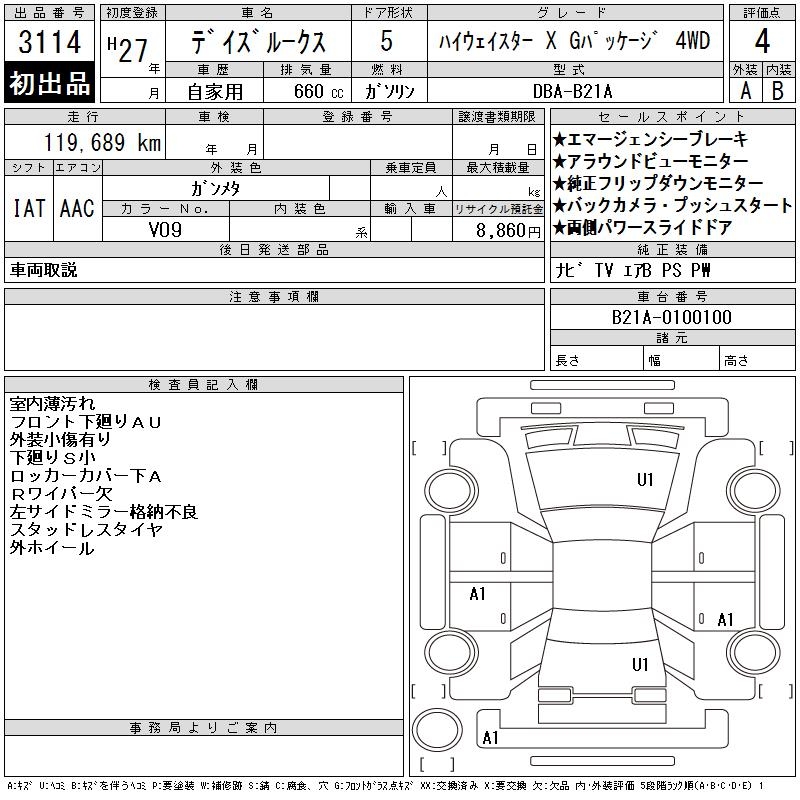Select the interior grade B cell

778,90
